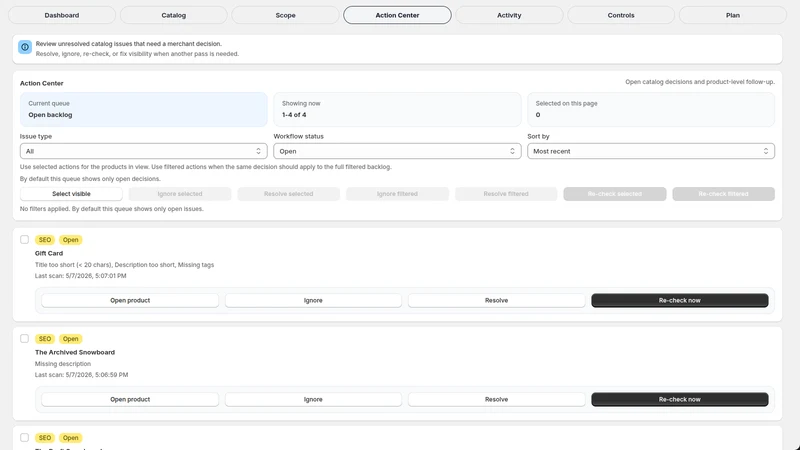Viewport: 800px width, 450px height.
Task: Click the Ignore selected button
Action: click(x=180, y=194)
